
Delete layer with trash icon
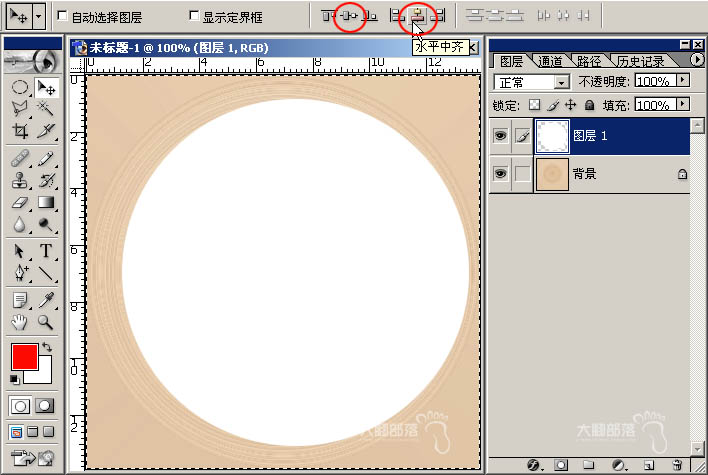677,465
